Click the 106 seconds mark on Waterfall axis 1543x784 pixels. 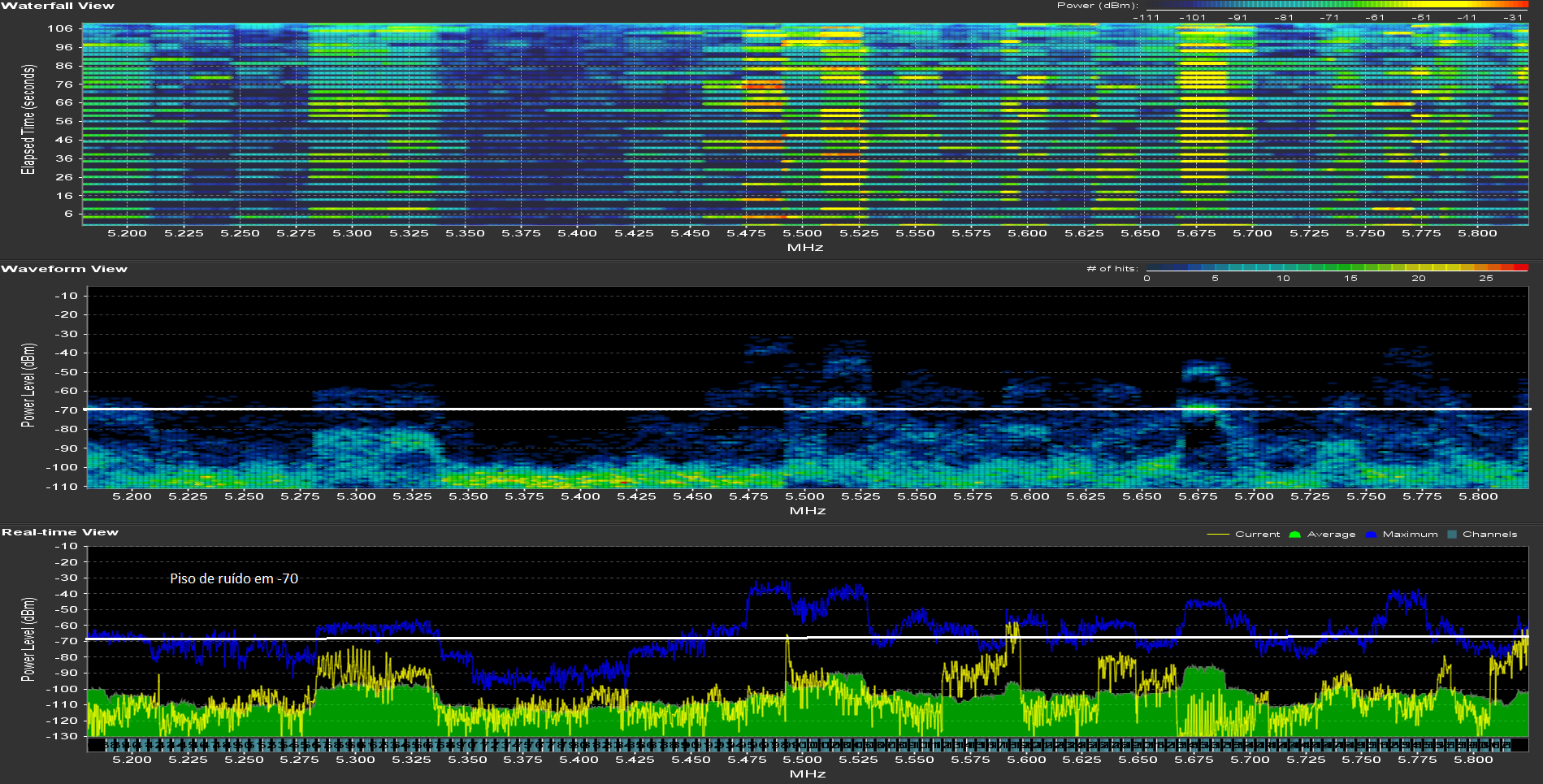[x=60, y=28]
